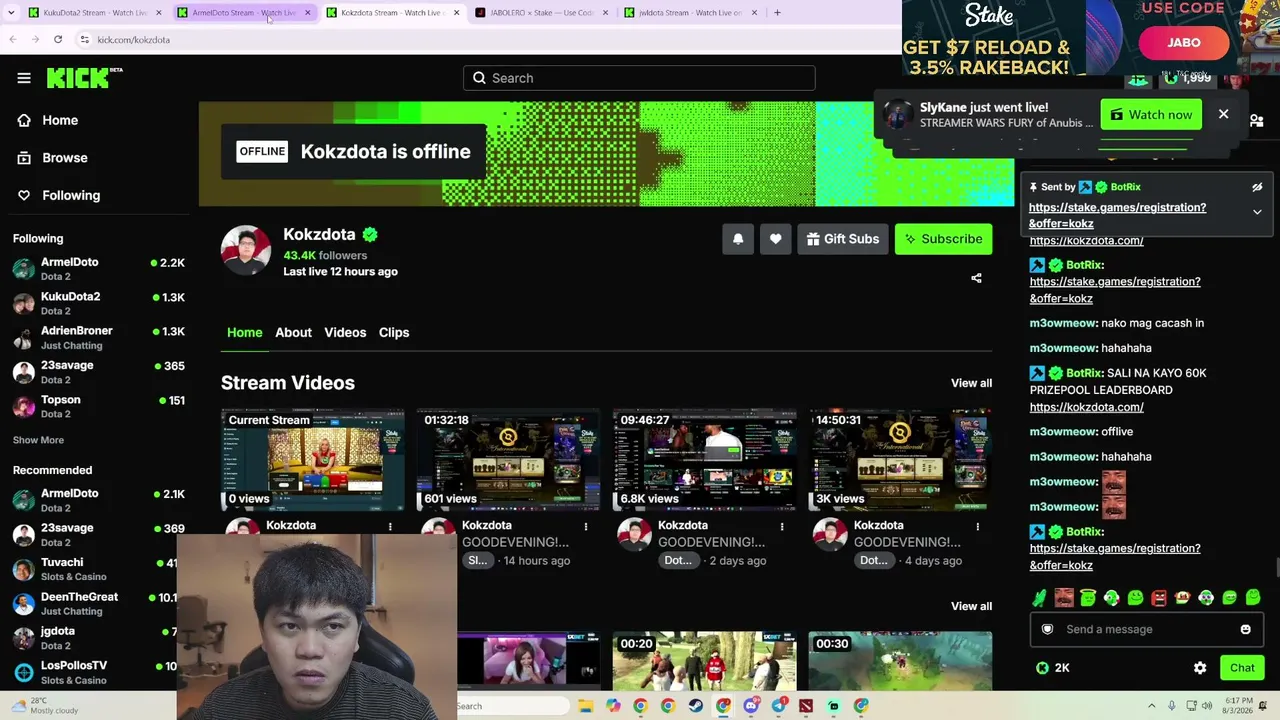Open Browse in the sidebar
The width and height of the screenshot is (1280, 720).
click(x=65, y=158)
